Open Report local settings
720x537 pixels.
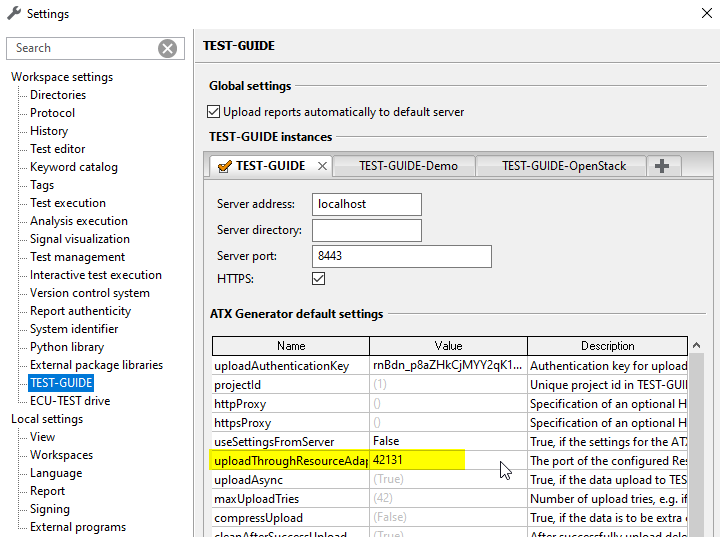(x=47, y=491)
